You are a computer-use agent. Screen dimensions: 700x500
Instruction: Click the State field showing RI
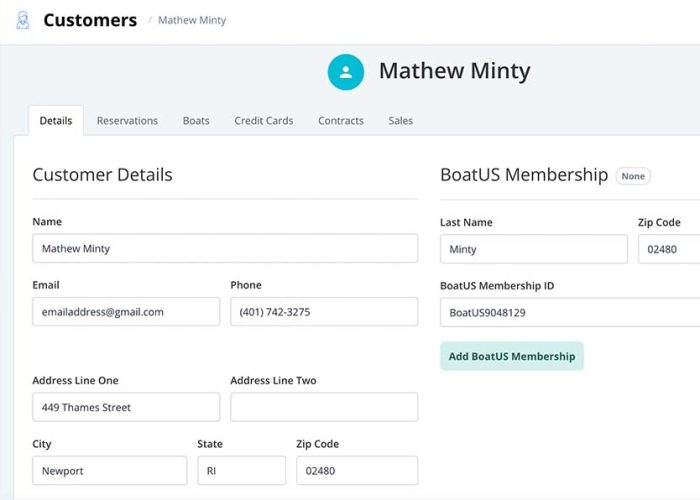click(x=242, y=471)
